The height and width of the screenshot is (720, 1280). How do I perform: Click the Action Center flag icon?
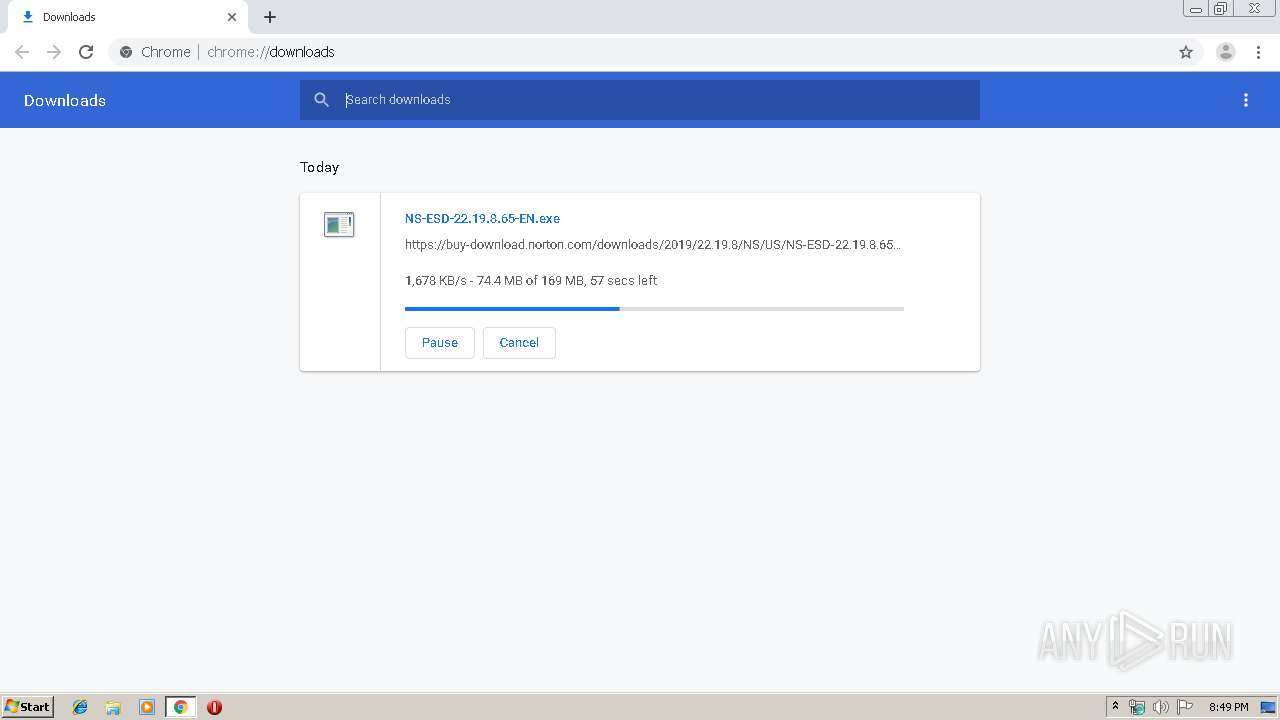click(1185, 707)
